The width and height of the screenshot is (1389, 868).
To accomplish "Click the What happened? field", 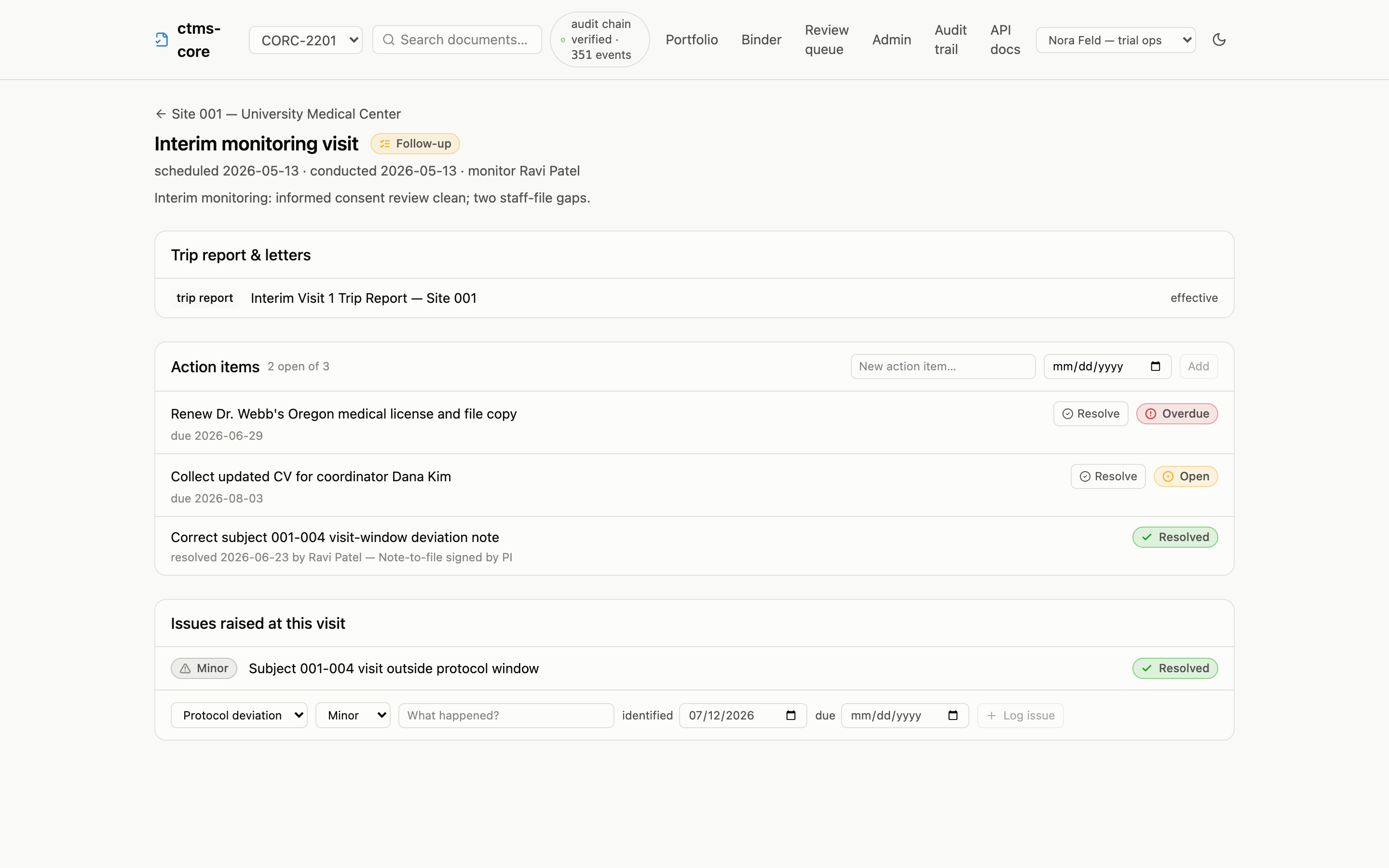I will pyautogui.click(x=506, y=715).
